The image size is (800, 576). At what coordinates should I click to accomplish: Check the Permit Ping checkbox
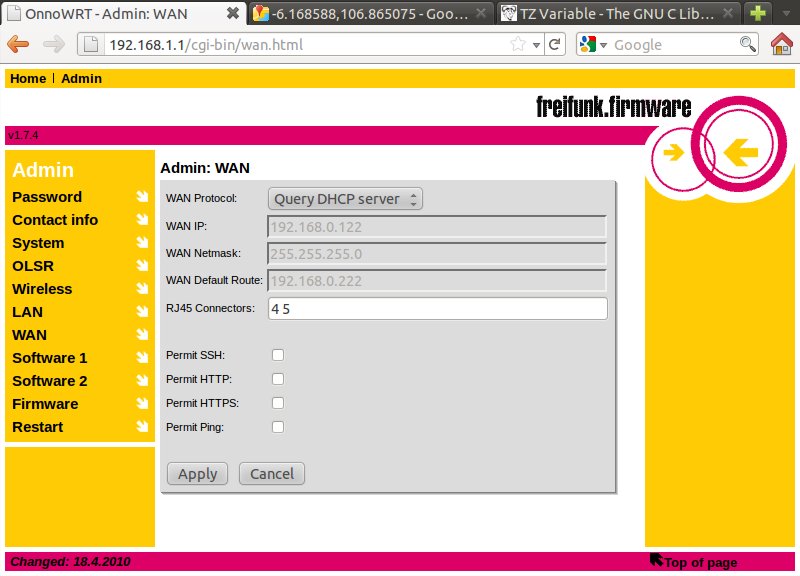(278, 427)
